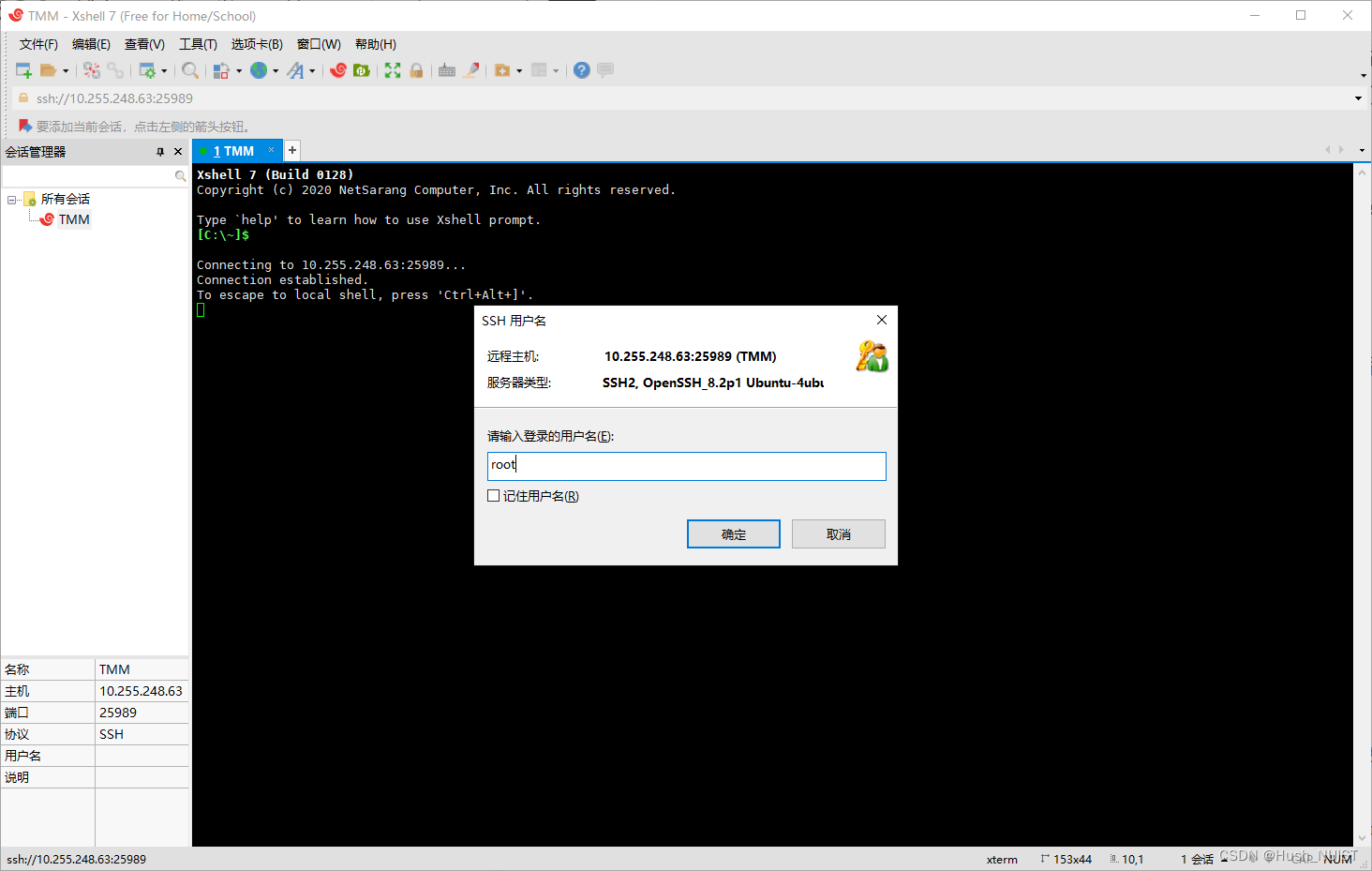Click the grey reconnect link icon
The image size is (1372, 871).
[x=114, y=70]
